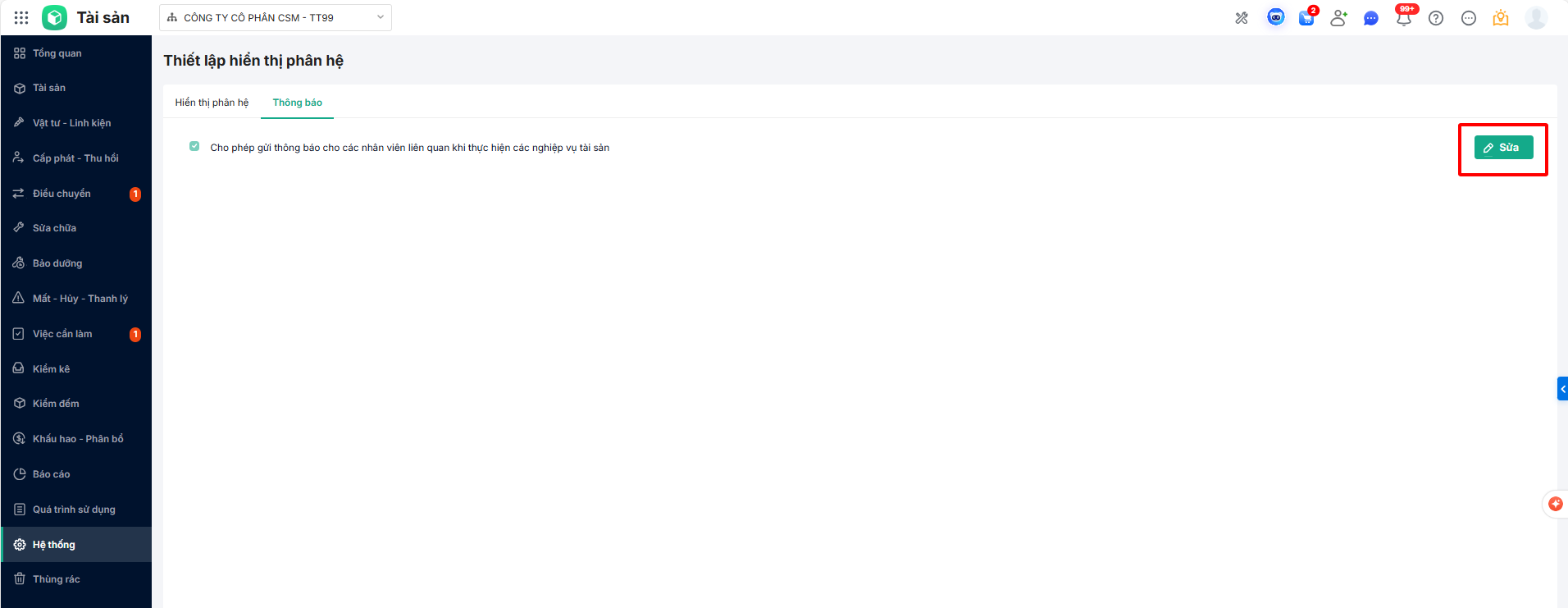Switch to the Hiển thị phân hệ tab
This screenshot has width=1568, height=608.
(x=212, y=103)
